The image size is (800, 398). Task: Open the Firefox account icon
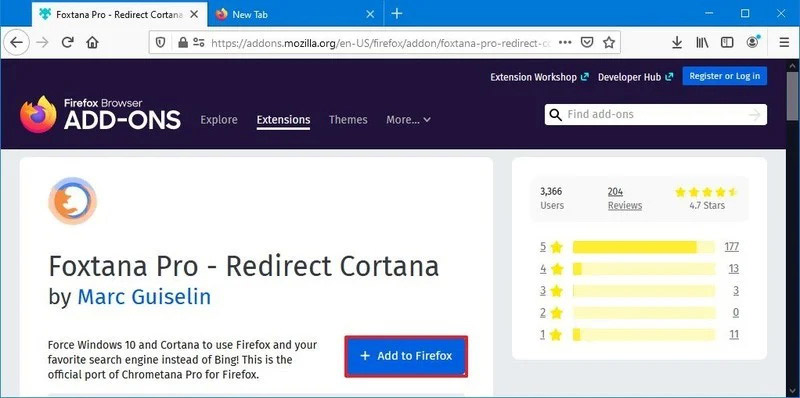pos(753,42)
